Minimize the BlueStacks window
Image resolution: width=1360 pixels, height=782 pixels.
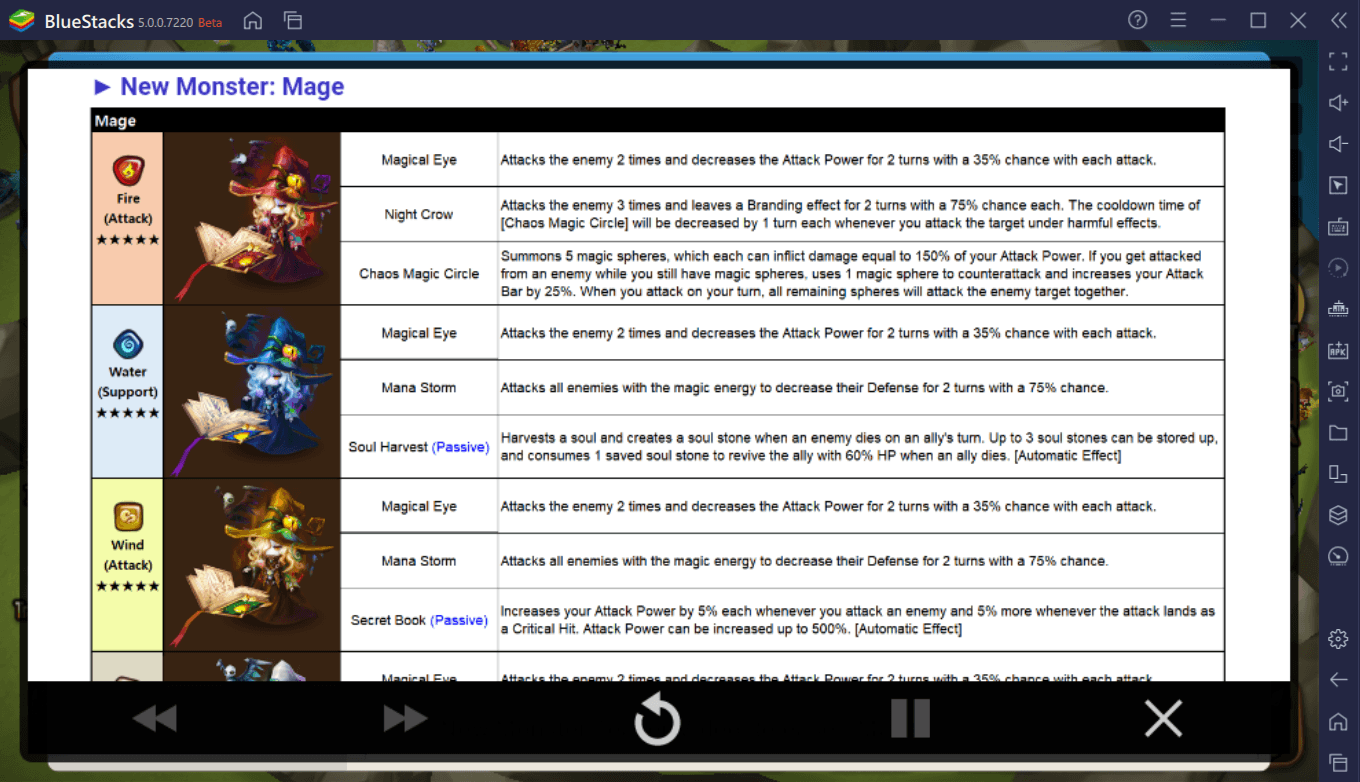pyautogui.click(x=1218, y=20)
